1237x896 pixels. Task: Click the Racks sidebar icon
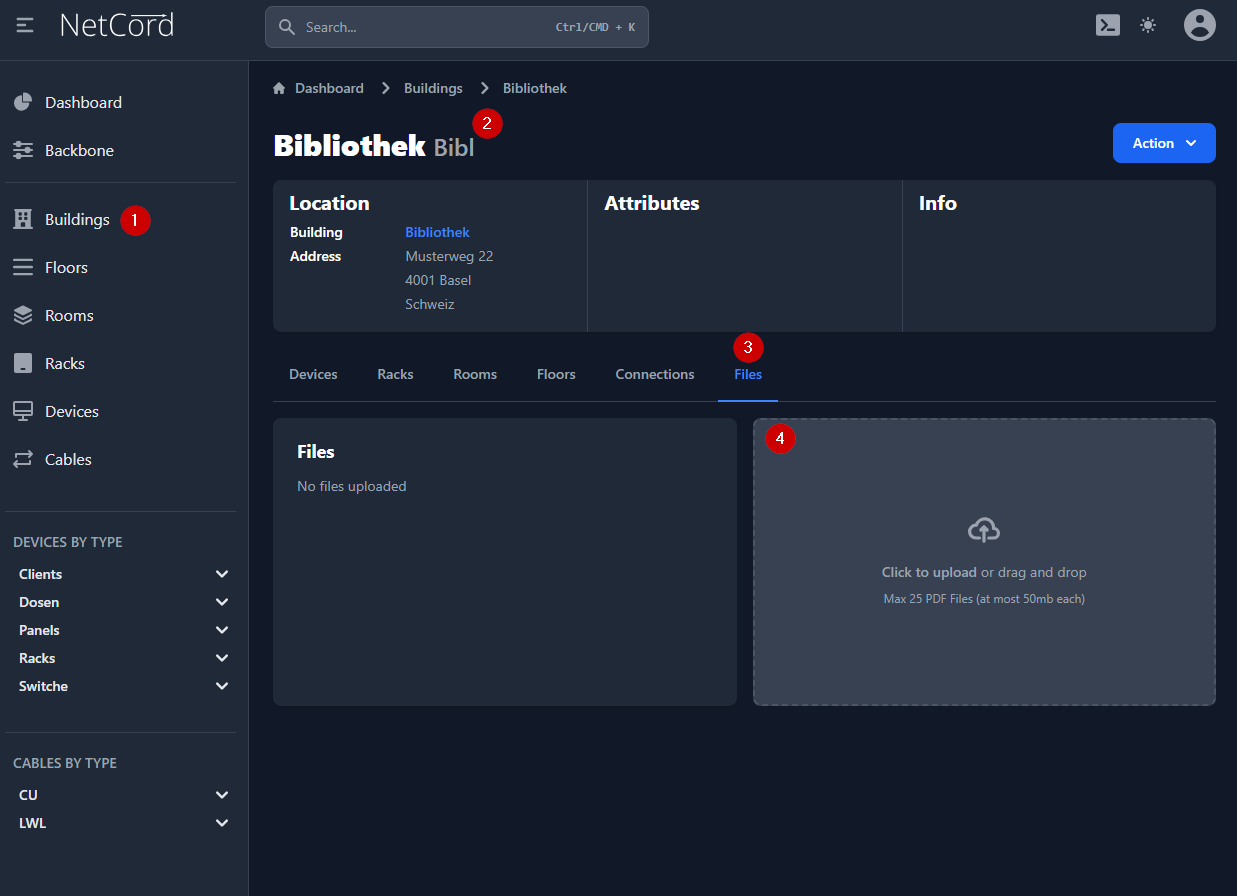(23, 363)
